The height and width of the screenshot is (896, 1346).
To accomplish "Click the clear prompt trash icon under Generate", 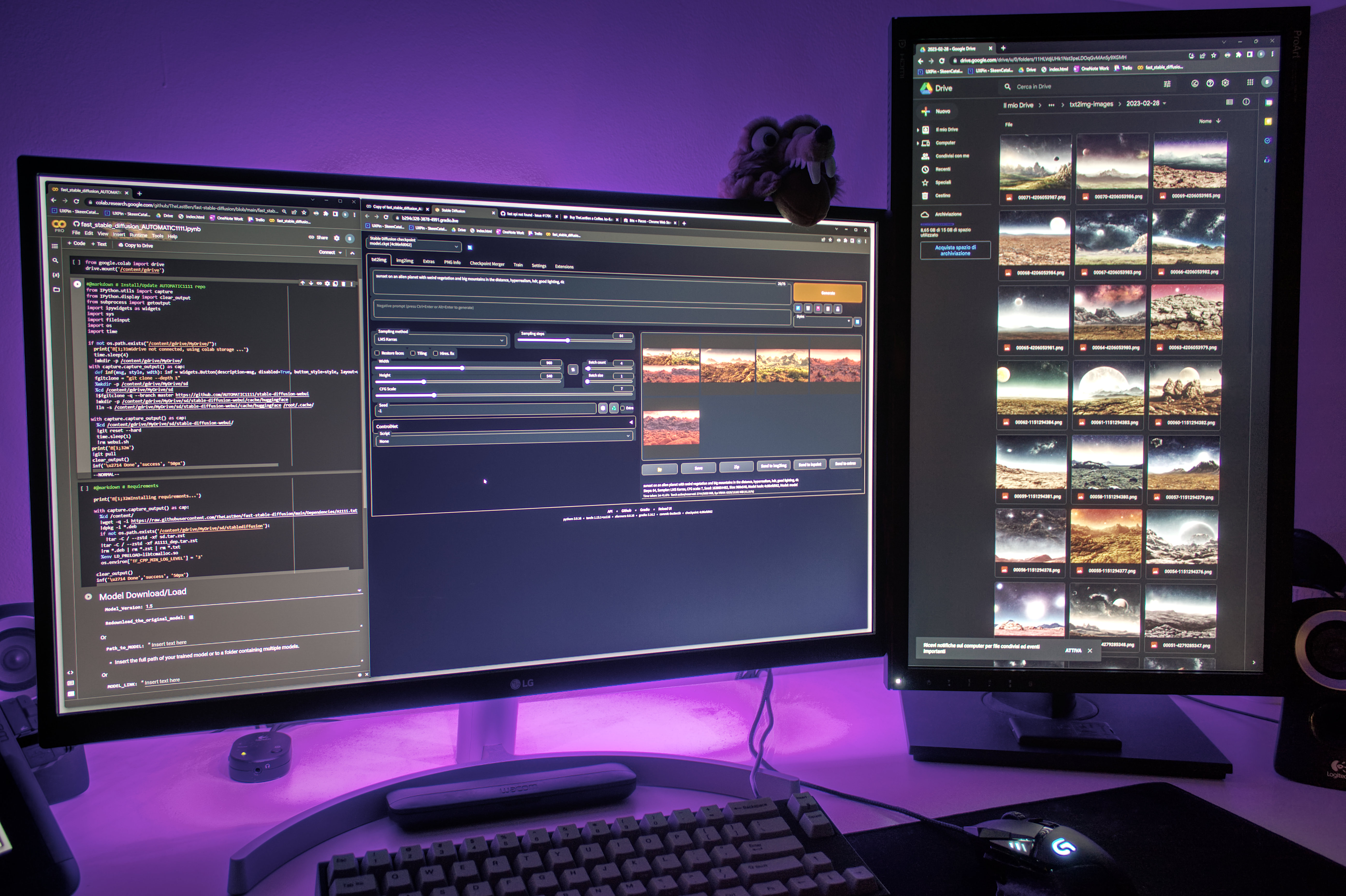I will (808, 308).
